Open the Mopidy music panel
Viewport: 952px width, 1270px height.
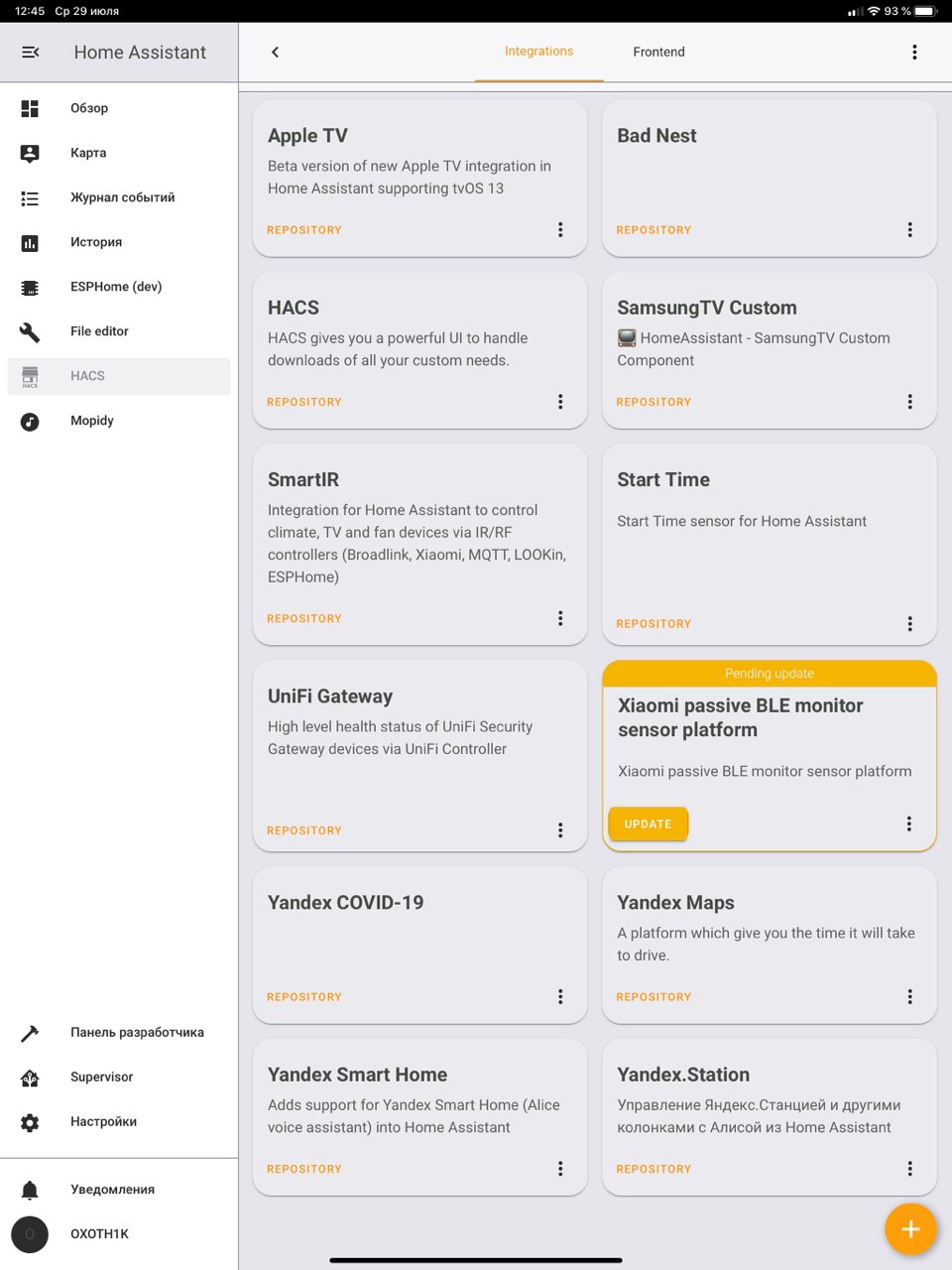pyautogui.click(x=119, y=421)
